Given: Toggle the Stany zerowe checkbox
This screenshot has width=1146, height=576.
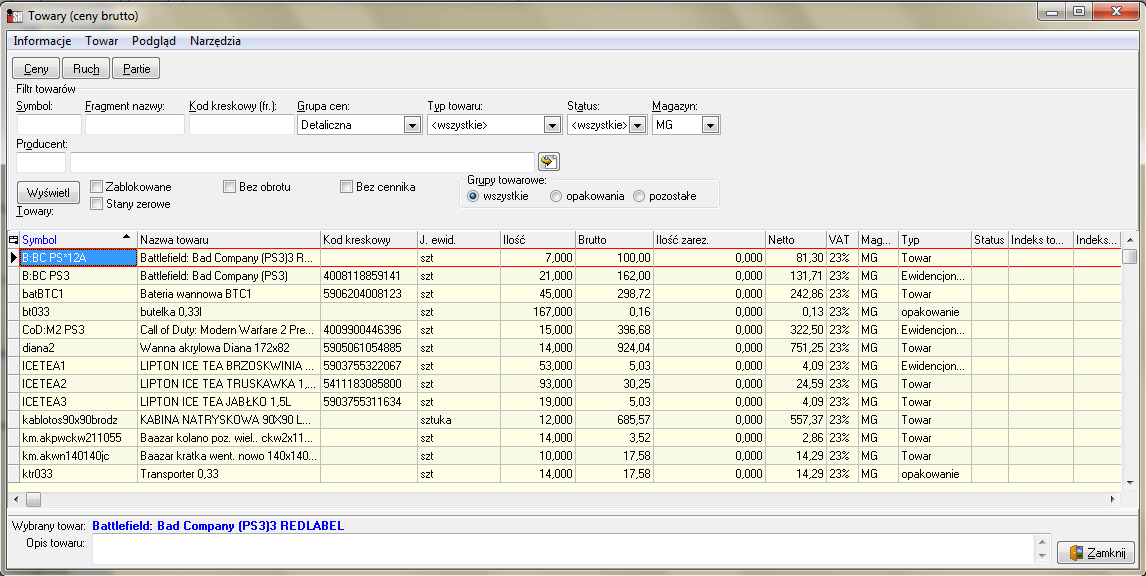Looking at the screenshot, I should pos(96,204).
